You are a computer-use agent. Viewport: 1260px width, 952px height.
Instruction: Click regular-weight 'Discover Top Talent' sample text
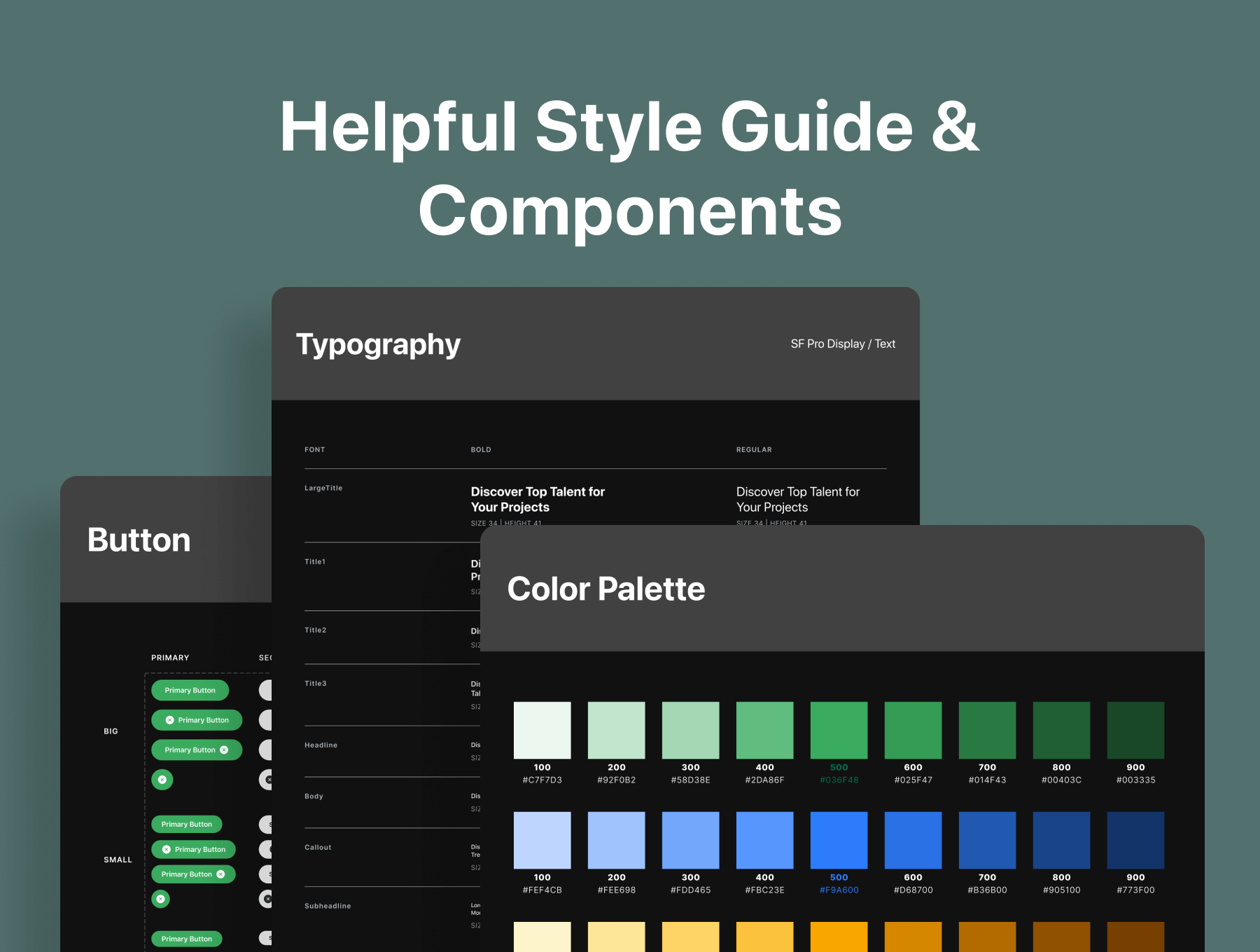[798, 499]
